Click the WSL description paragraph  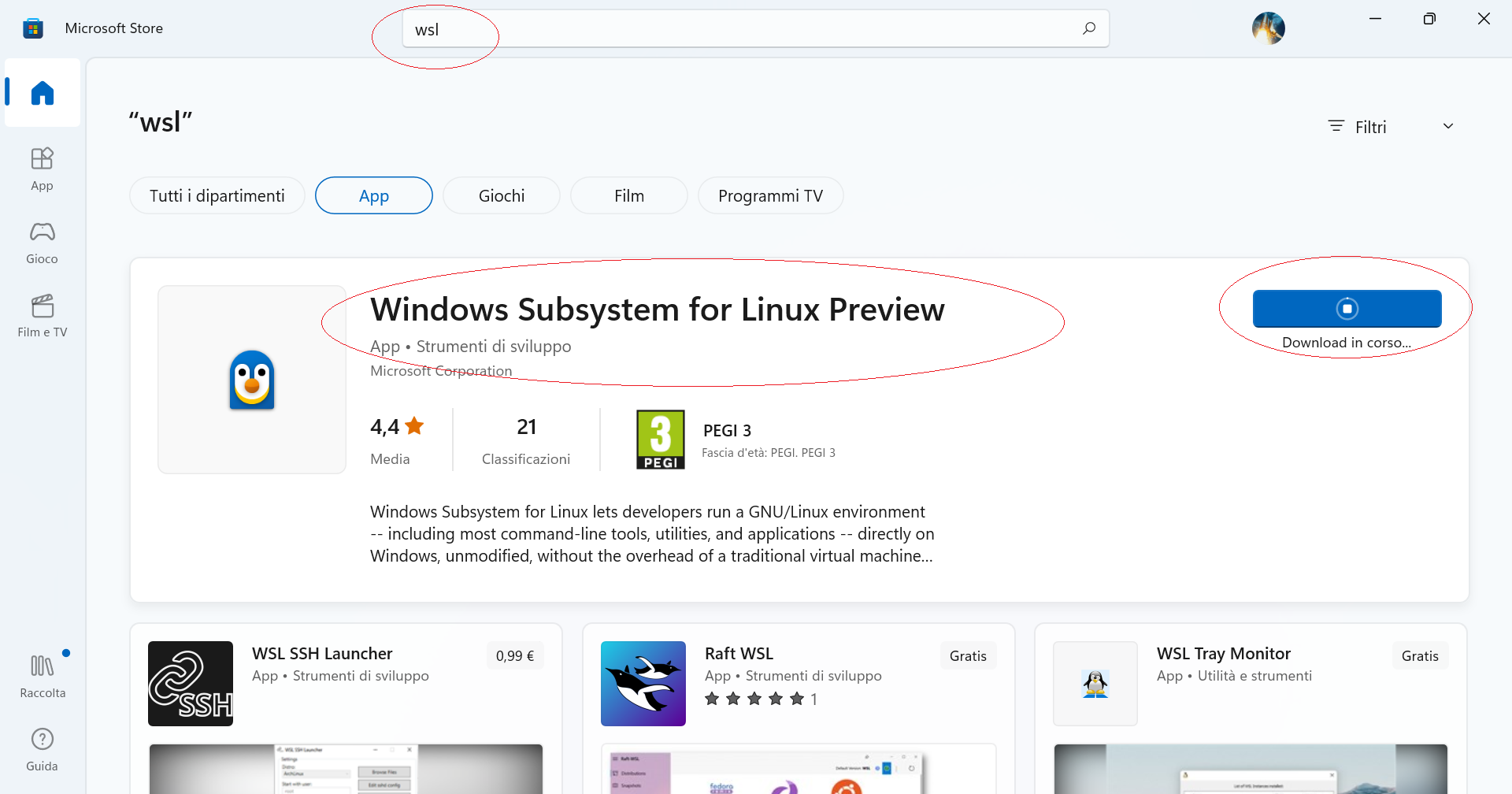tap(652, 534)
